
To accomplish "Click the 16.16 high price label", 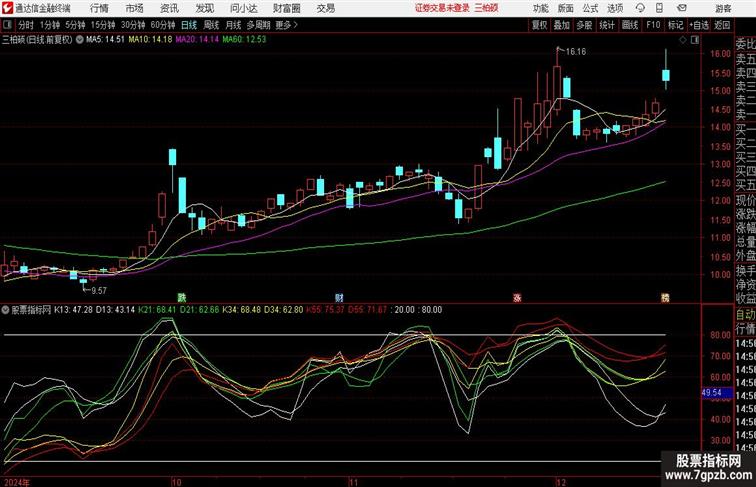I will (x=576, y=52).
